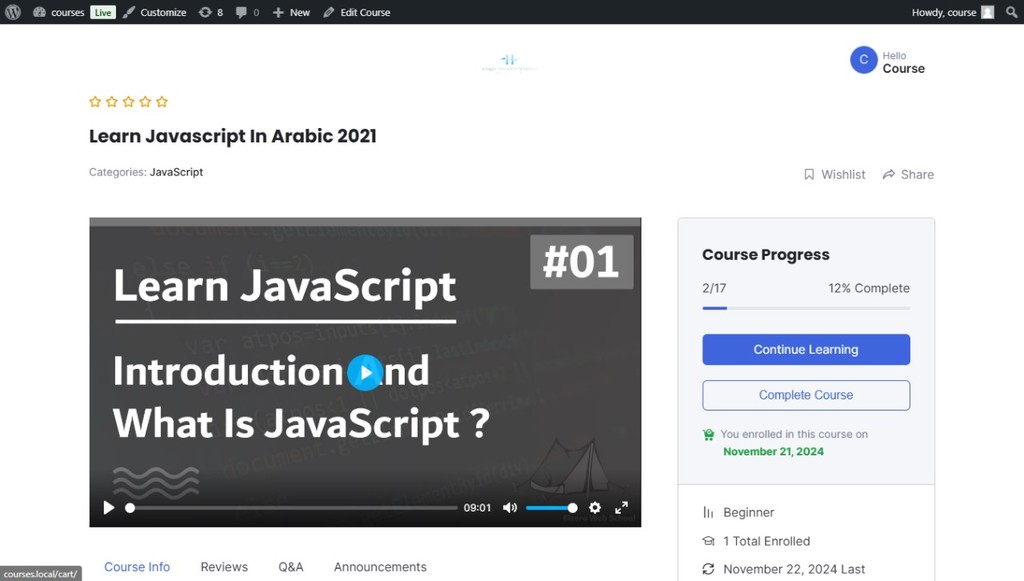Click the green enrollment cart icon
1024x581 pixels.
pyautogui.click(x=709, y=435)
